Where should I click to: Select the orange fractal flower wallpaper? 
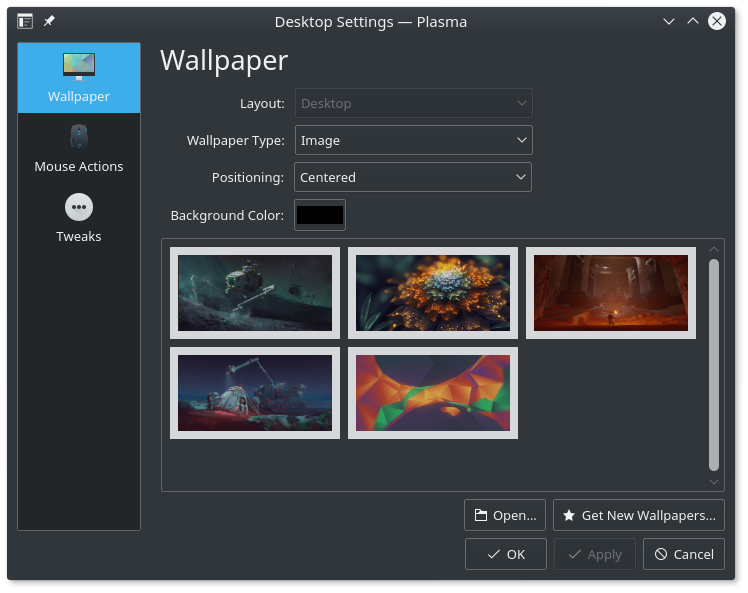pyautogui.click(x=433, y=292)
